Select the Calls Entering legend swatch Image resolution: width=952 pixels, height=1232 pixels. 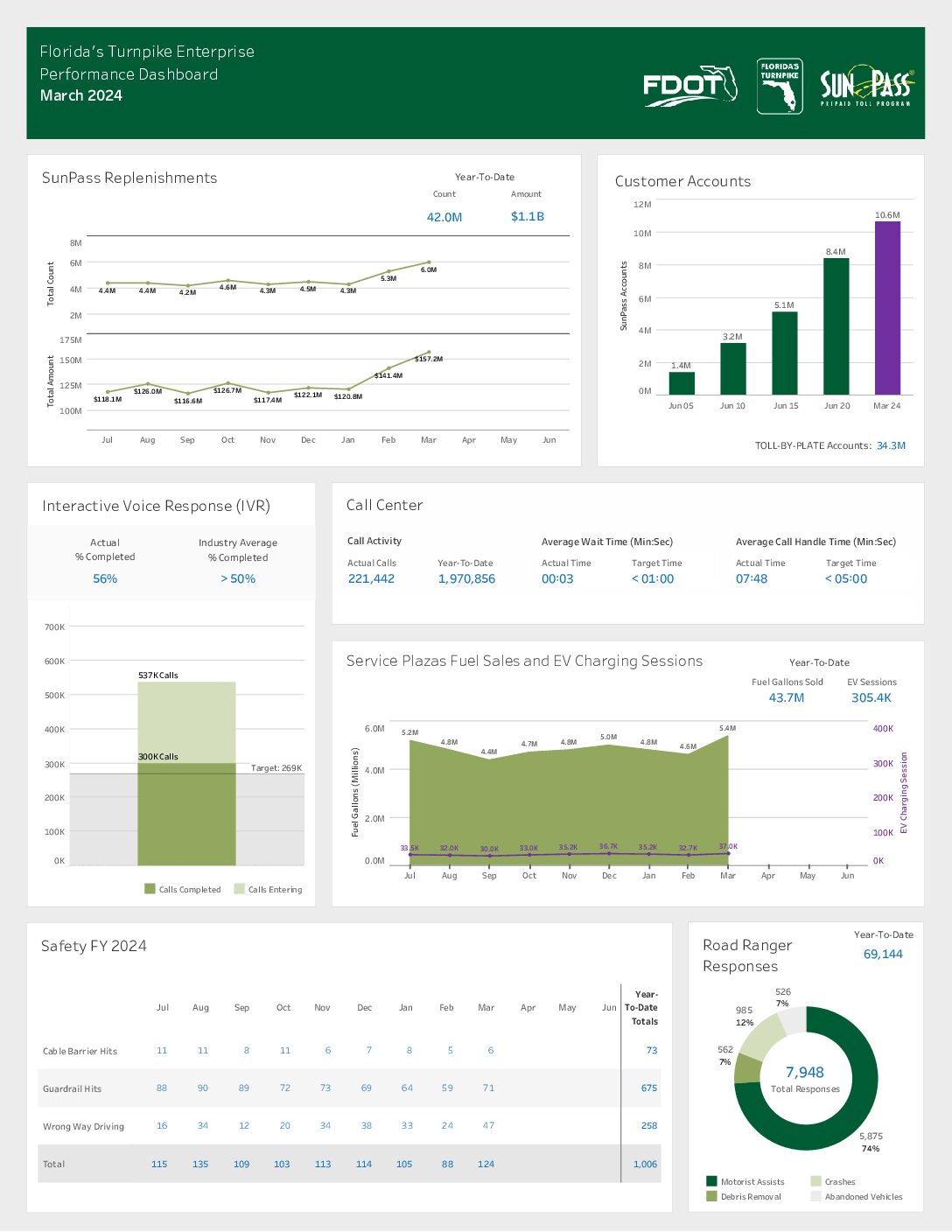point(239,889)
